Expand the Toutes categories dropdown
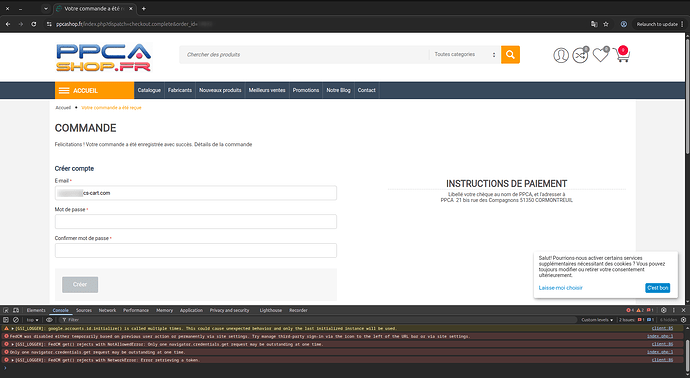Viewport: 690px width, 378px height. tap(465, 55)
